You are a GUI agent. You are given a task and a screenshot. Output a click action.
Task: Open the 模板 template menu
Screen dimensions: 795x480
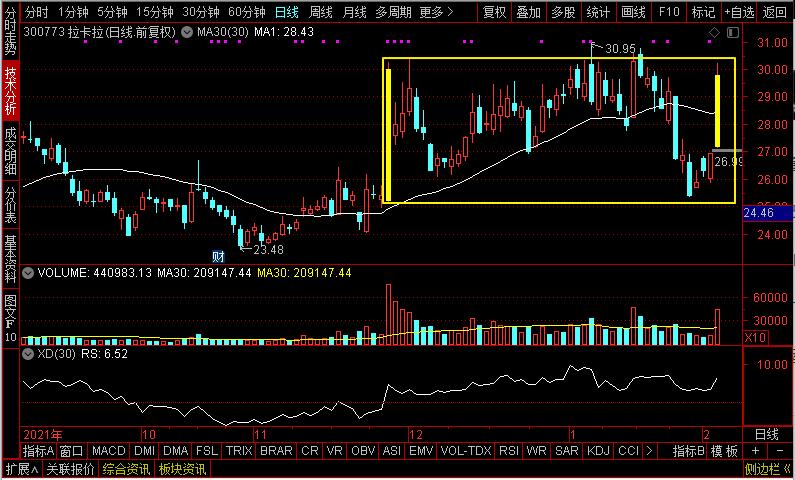click(x=724, y=451)
